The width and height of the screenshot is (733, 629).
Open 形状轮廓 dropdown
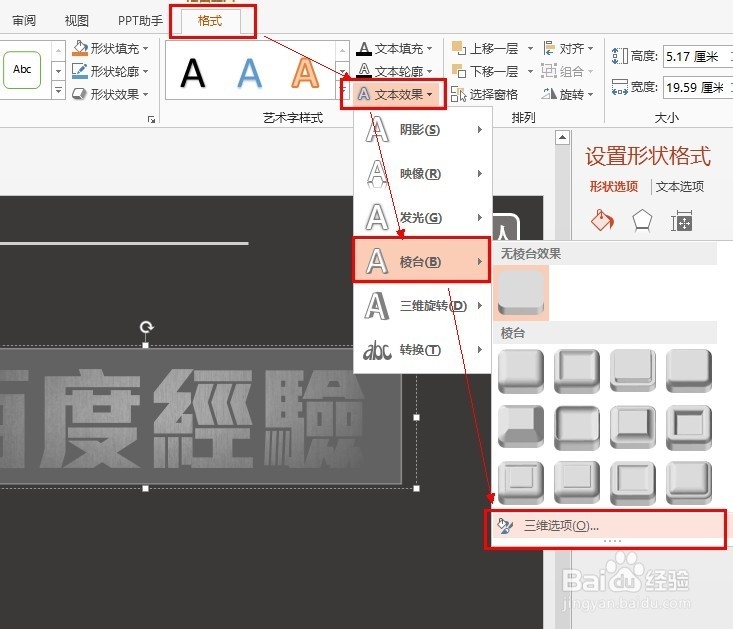point(110,71)
